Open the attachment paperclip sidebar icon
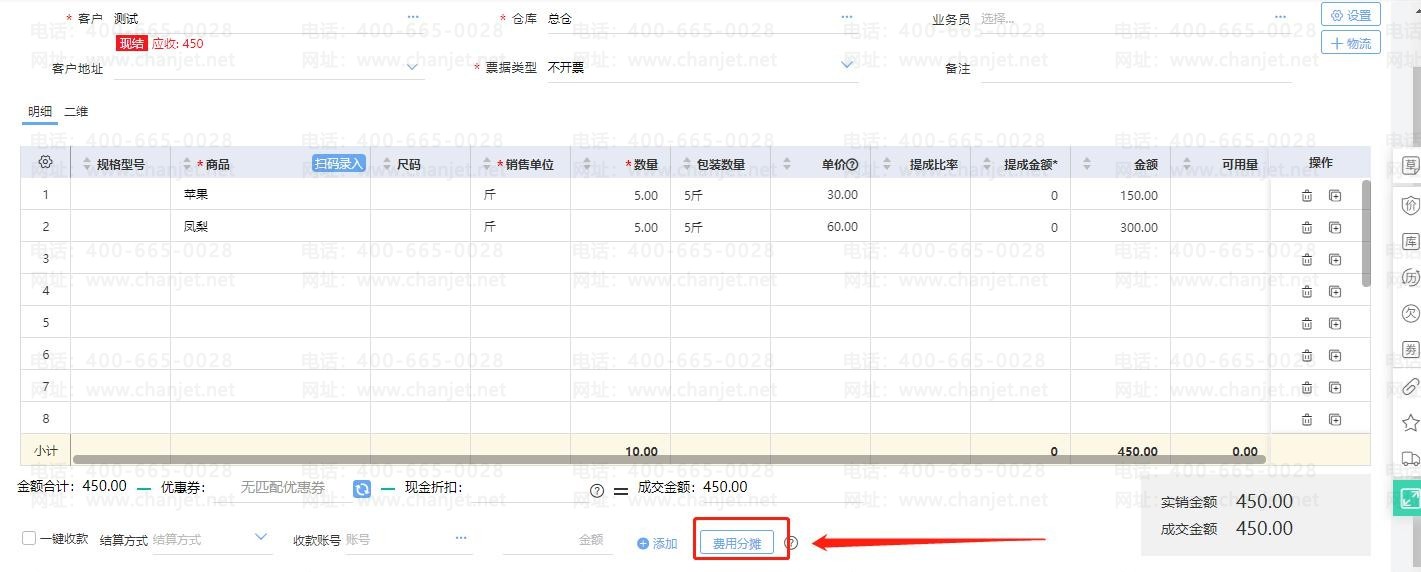The height and width of the screenshot is (572, 1421). click(1411, 386)
